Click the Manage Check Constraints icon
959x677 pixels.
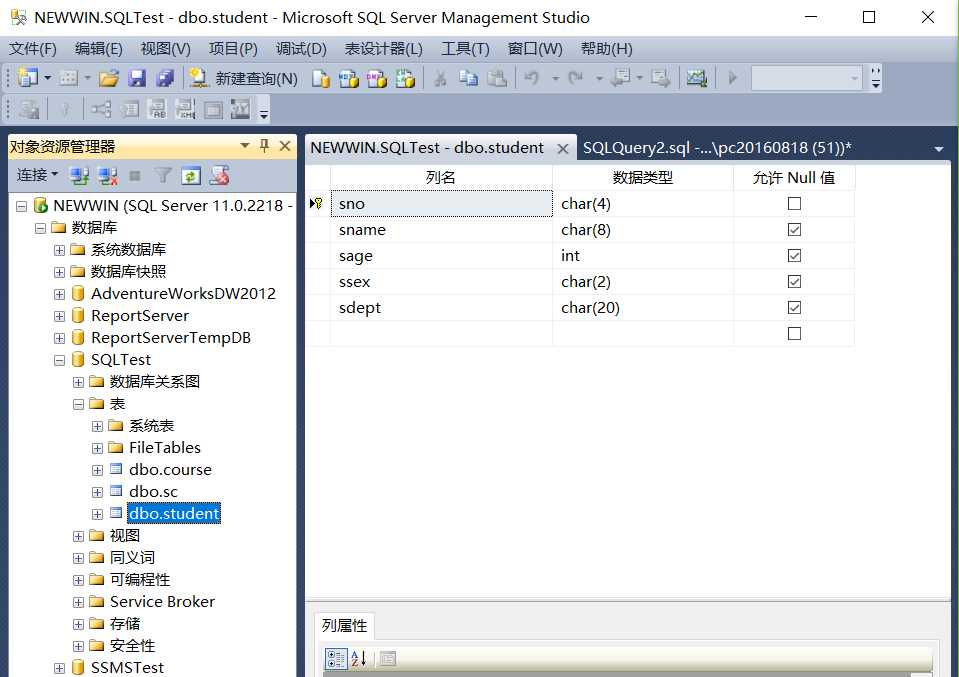pyautogui.click(x=213, y=110)
